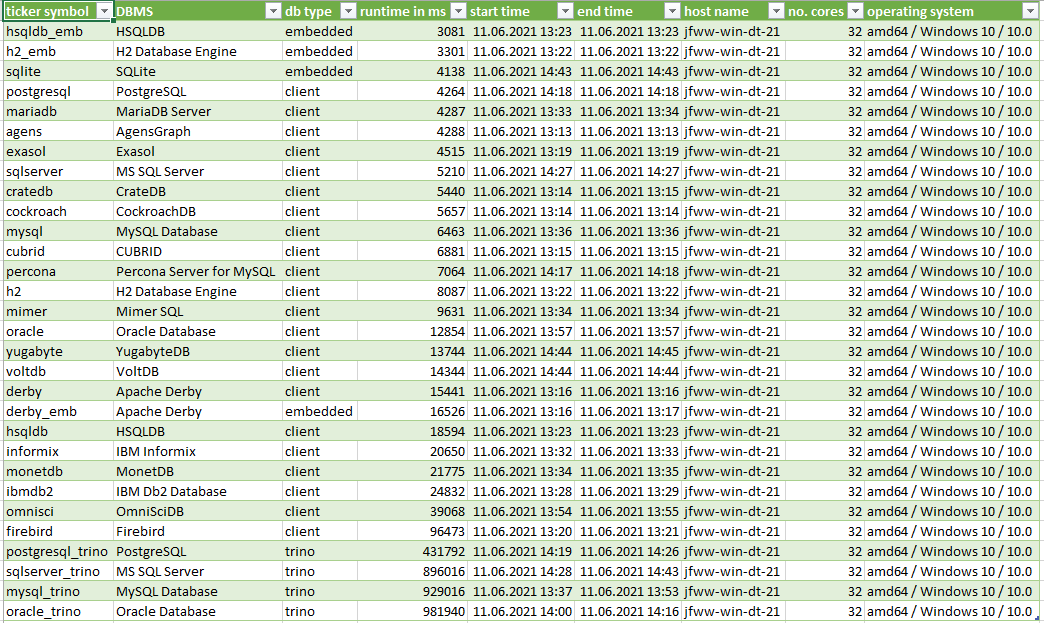Select the ticker cell 'sqlserver'
This screenshot has width=1044, height=623.
58,171
